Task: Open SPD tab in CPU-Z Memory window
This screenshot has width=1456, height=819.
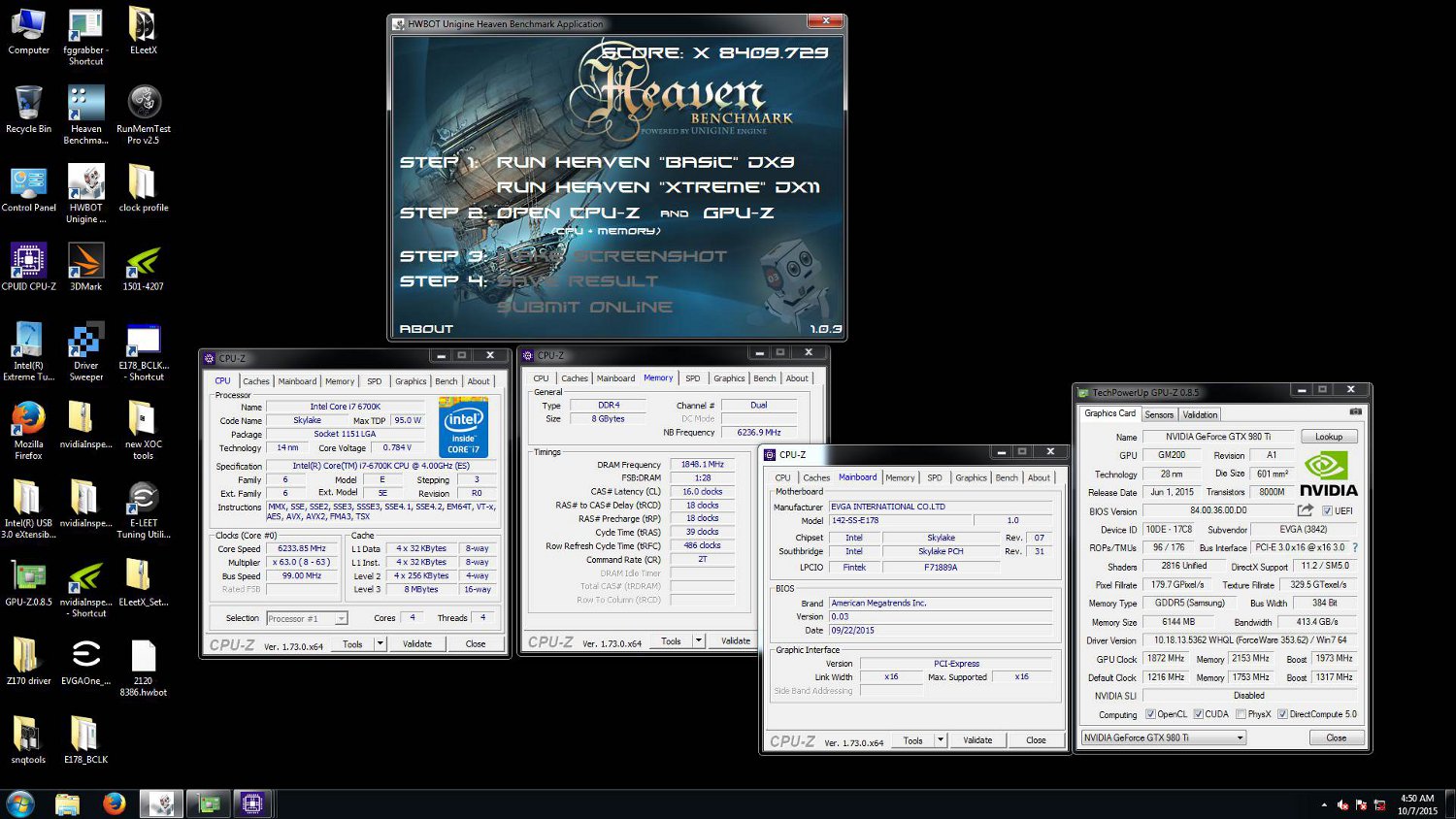Action: coord(692,378)
